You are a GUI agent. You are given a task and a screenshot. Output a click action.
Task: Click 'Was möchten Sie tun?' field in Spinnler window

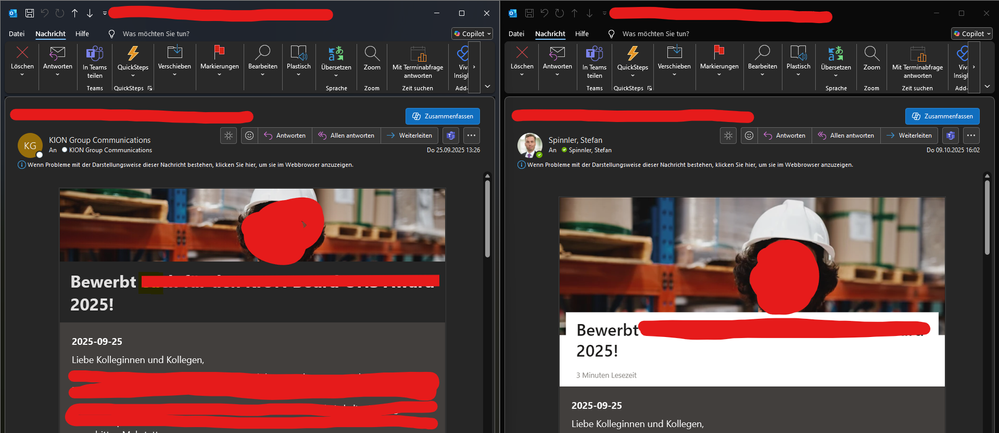655,34
